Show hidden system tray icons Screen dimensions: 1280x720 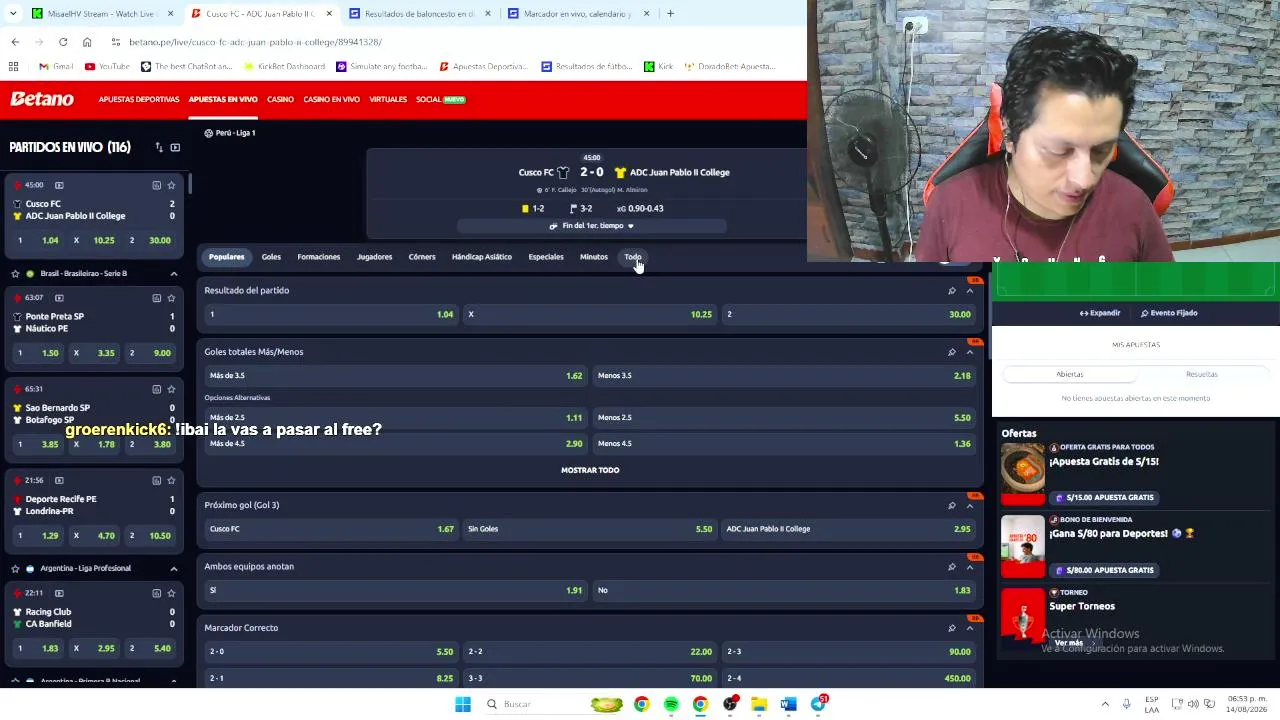pyautogui.click(x=1105, y=704)
